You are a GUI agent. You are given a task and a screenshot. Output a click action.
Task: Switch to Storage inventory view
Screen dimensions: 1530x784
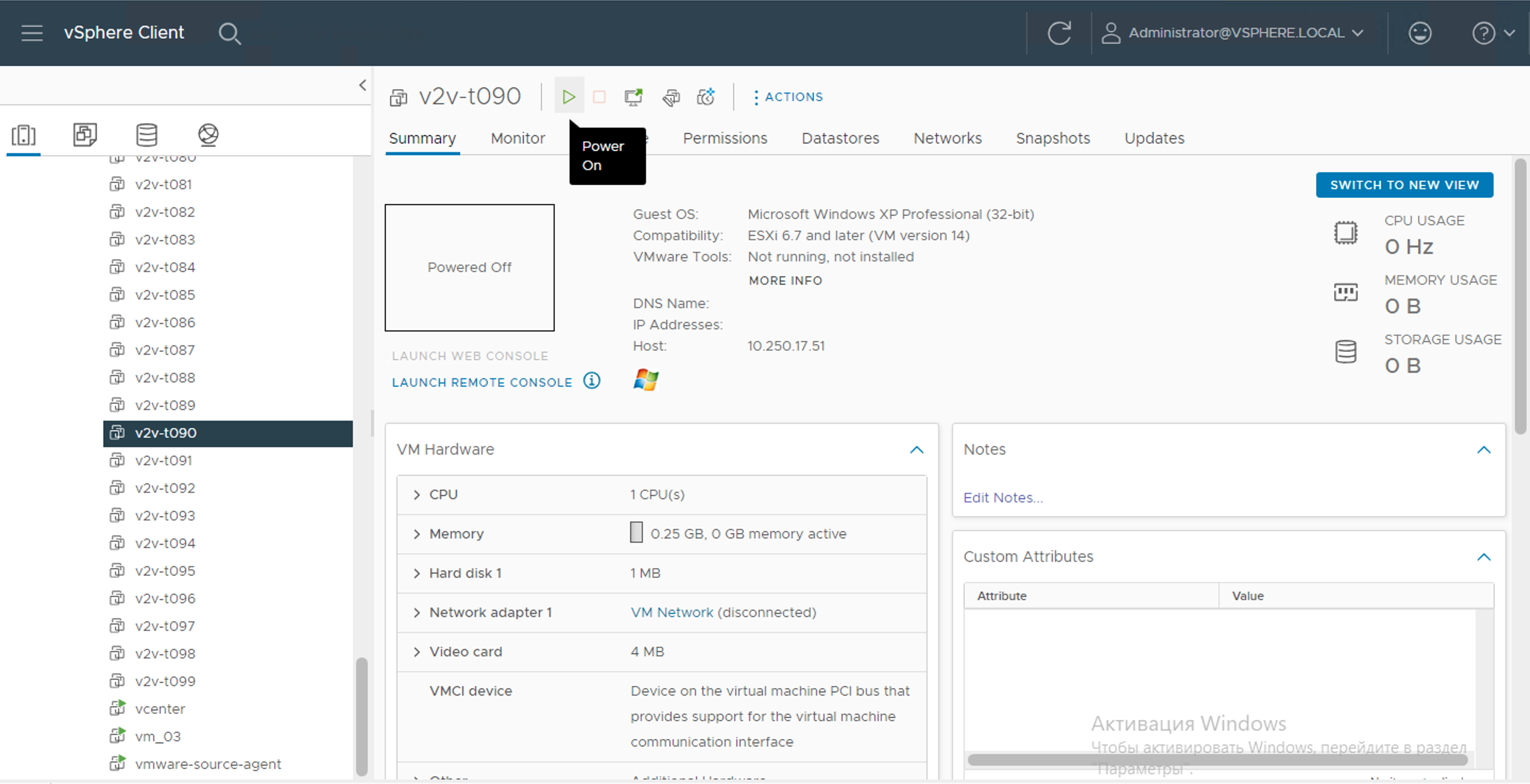click(x=147, y=135)
